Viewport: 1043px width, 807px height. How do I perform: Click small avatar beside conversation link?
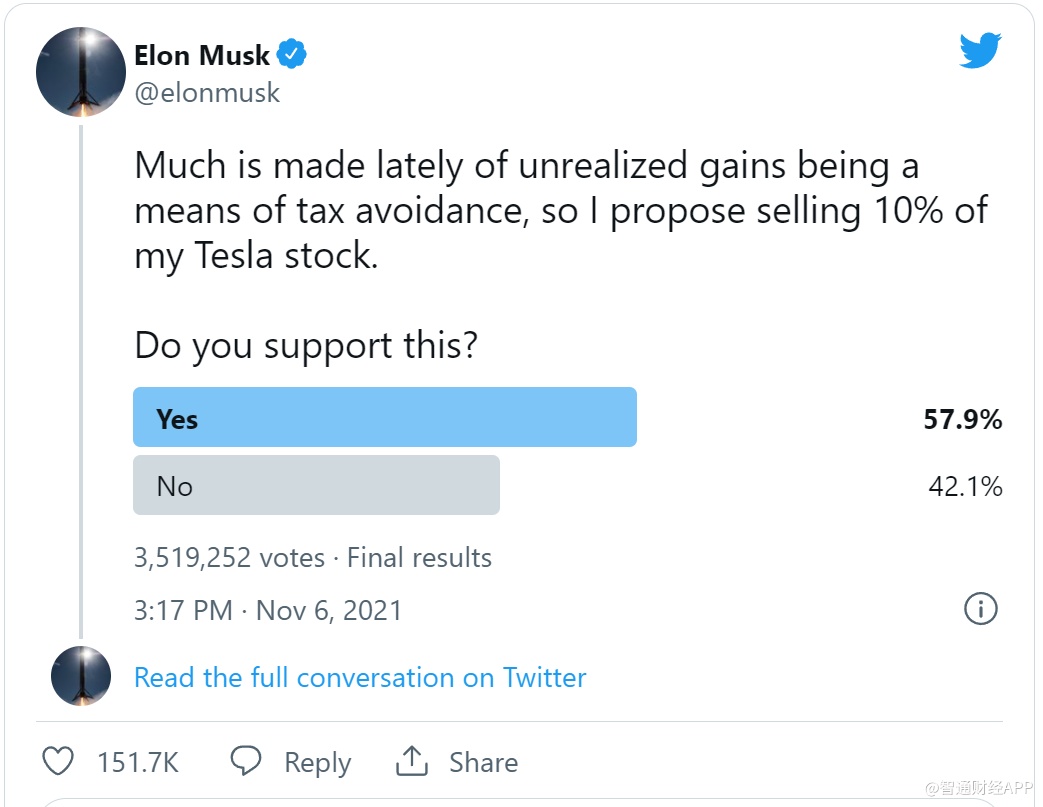pos(81,677)
